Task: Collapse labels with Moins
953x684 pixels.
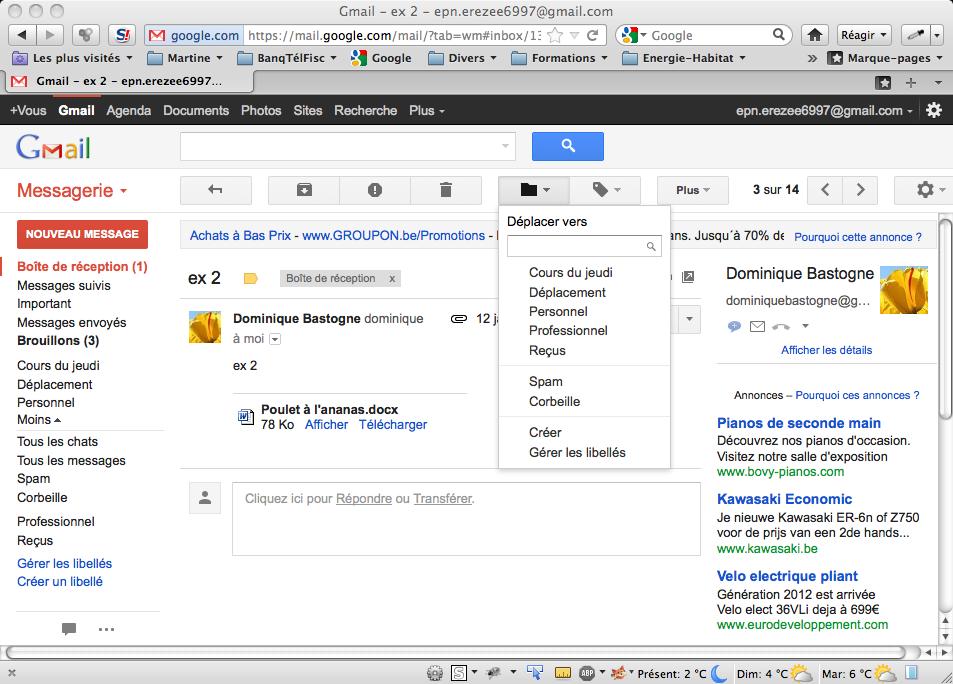Action: click(x=39, y=420)
